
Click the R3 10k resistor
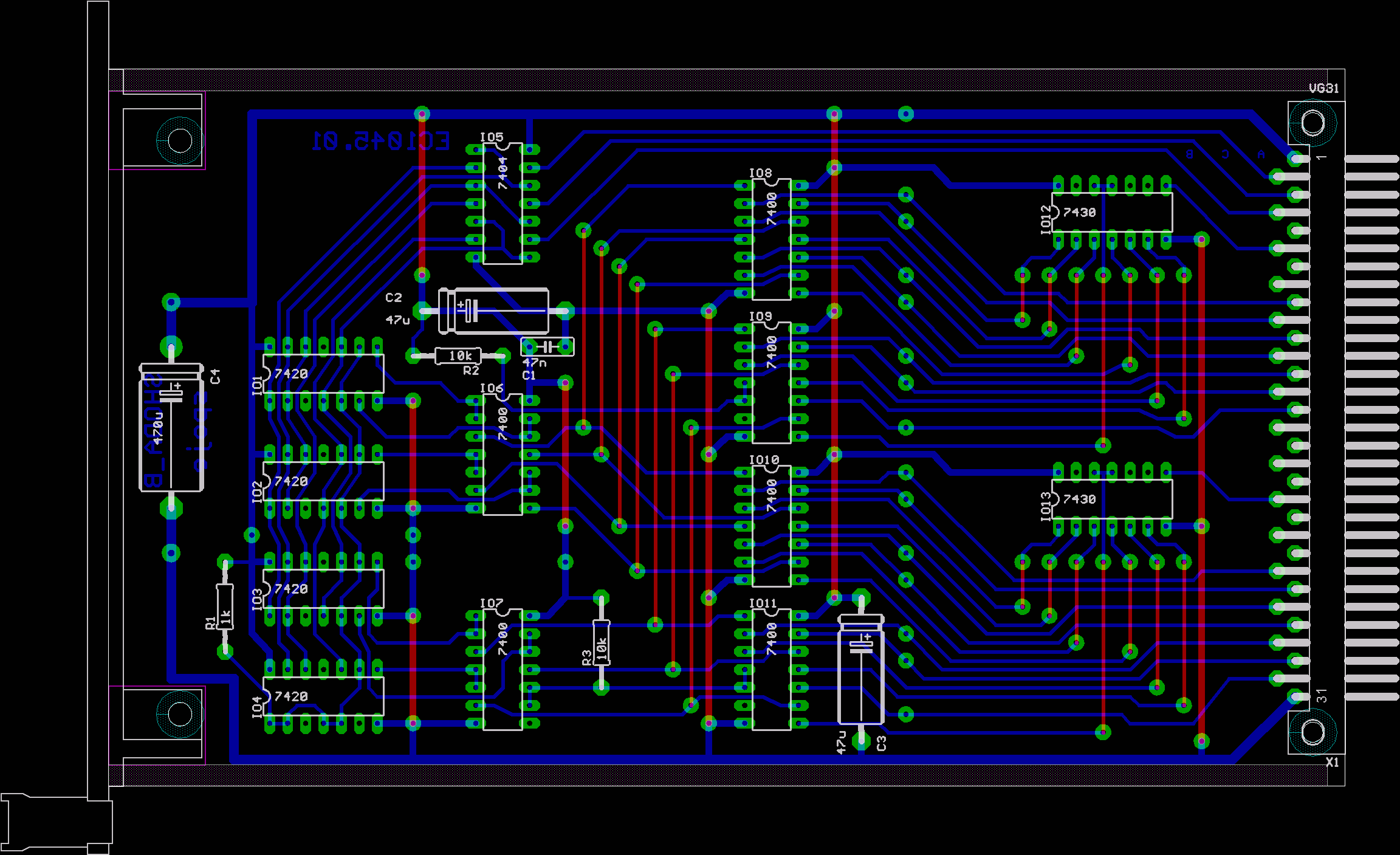pos(601,642)
